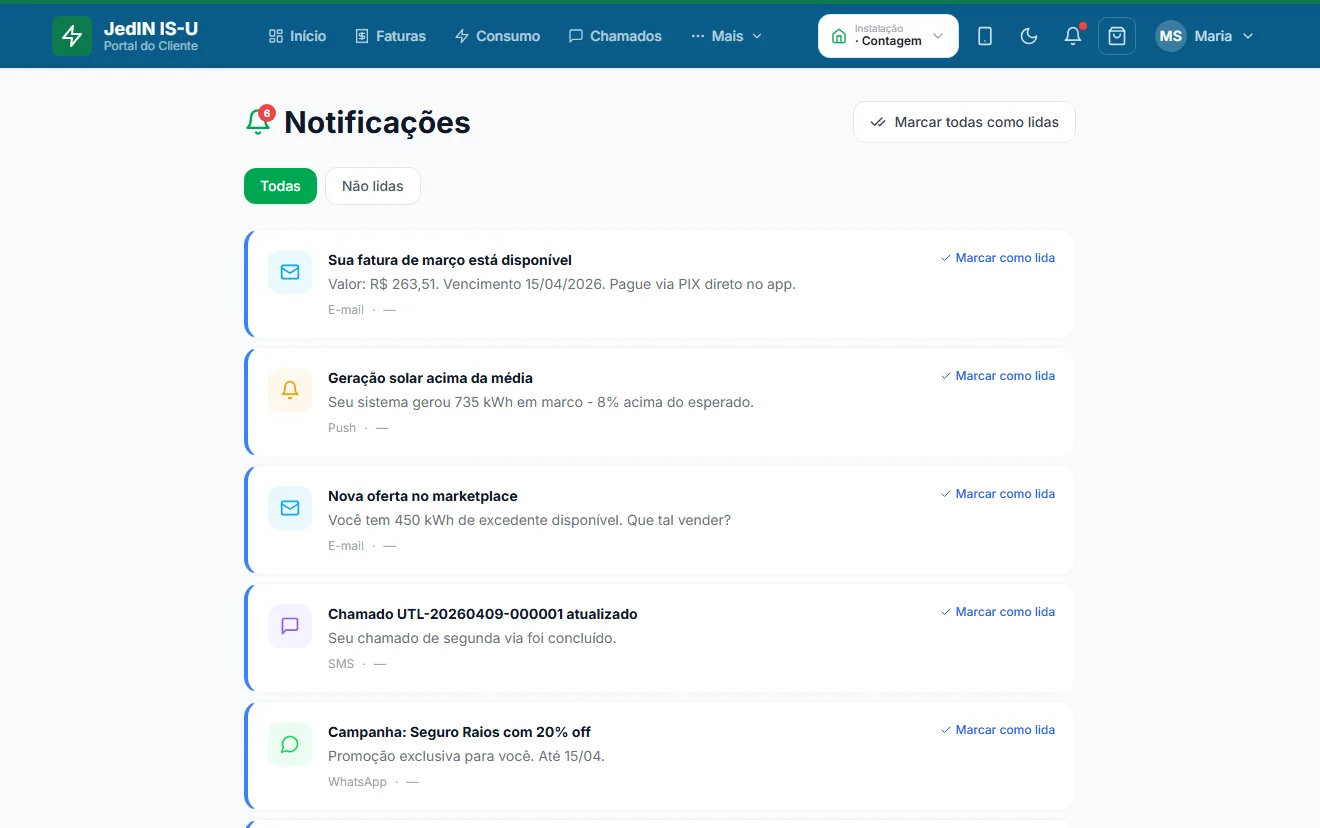Click Marcar todas como lidas button
This screenshot has width=1320, height=828.
tap(964, 122)
